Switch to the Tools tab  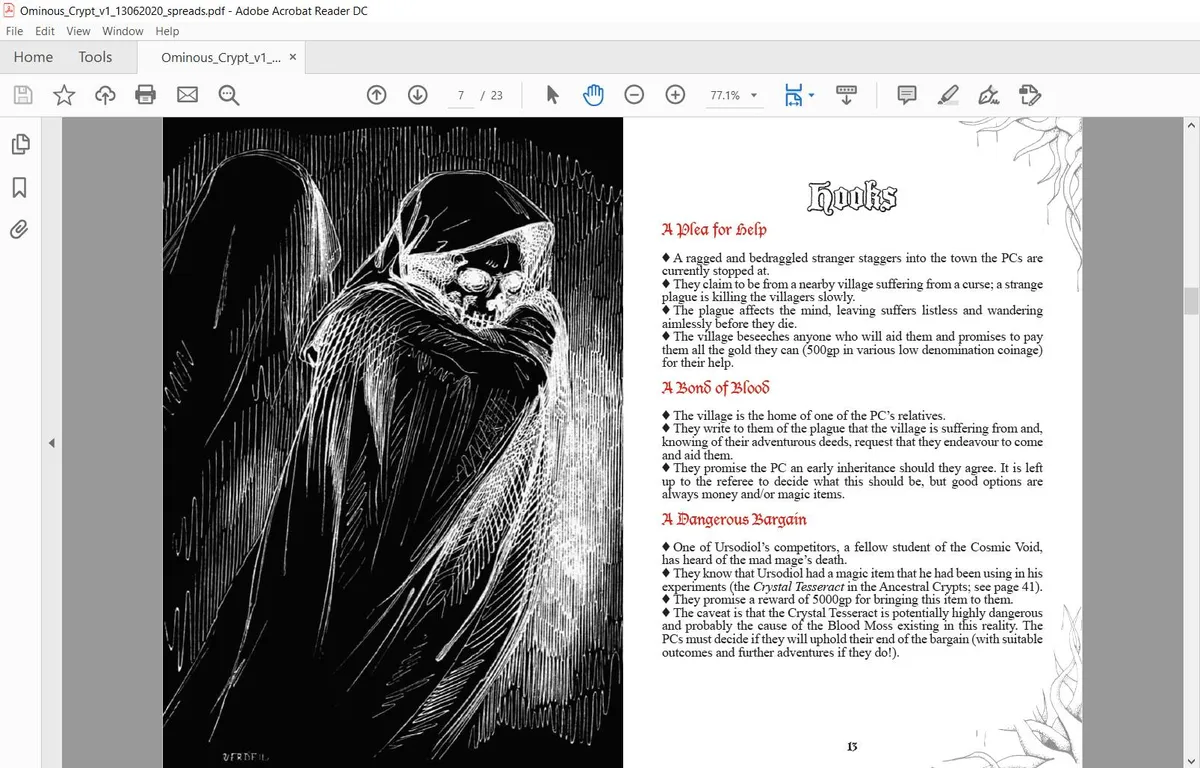coord(95,57)
